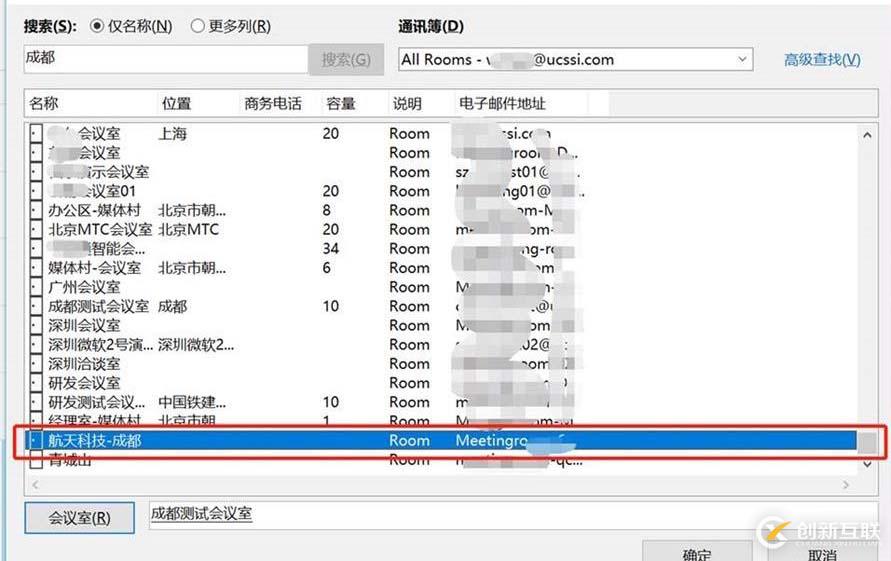Click the room icon beside 北京MTC会议室
The height and width of the screenshot is (561, 891).
click(x=36, y=230)
